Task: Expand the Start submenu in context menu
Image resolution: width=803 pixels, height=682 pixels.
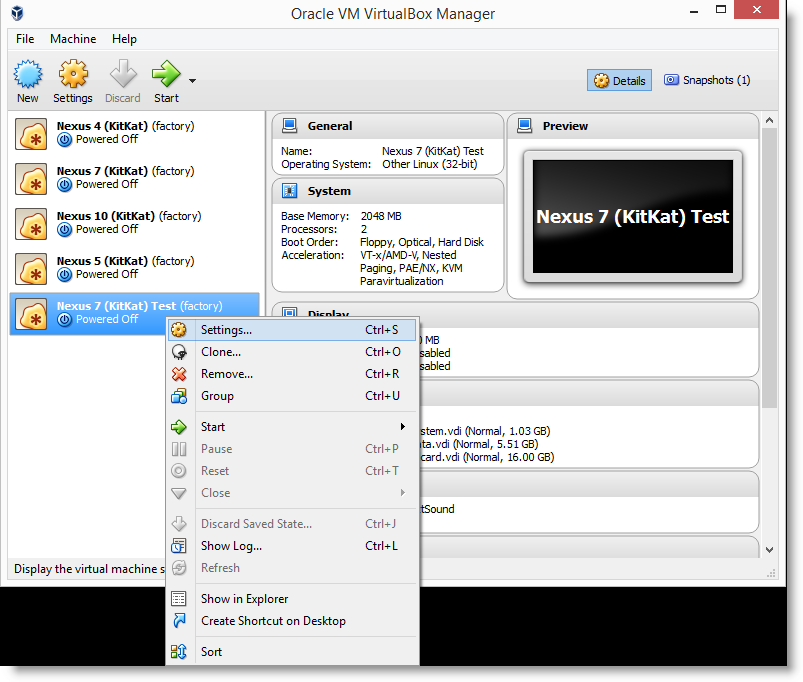Action: click(402, 427)
